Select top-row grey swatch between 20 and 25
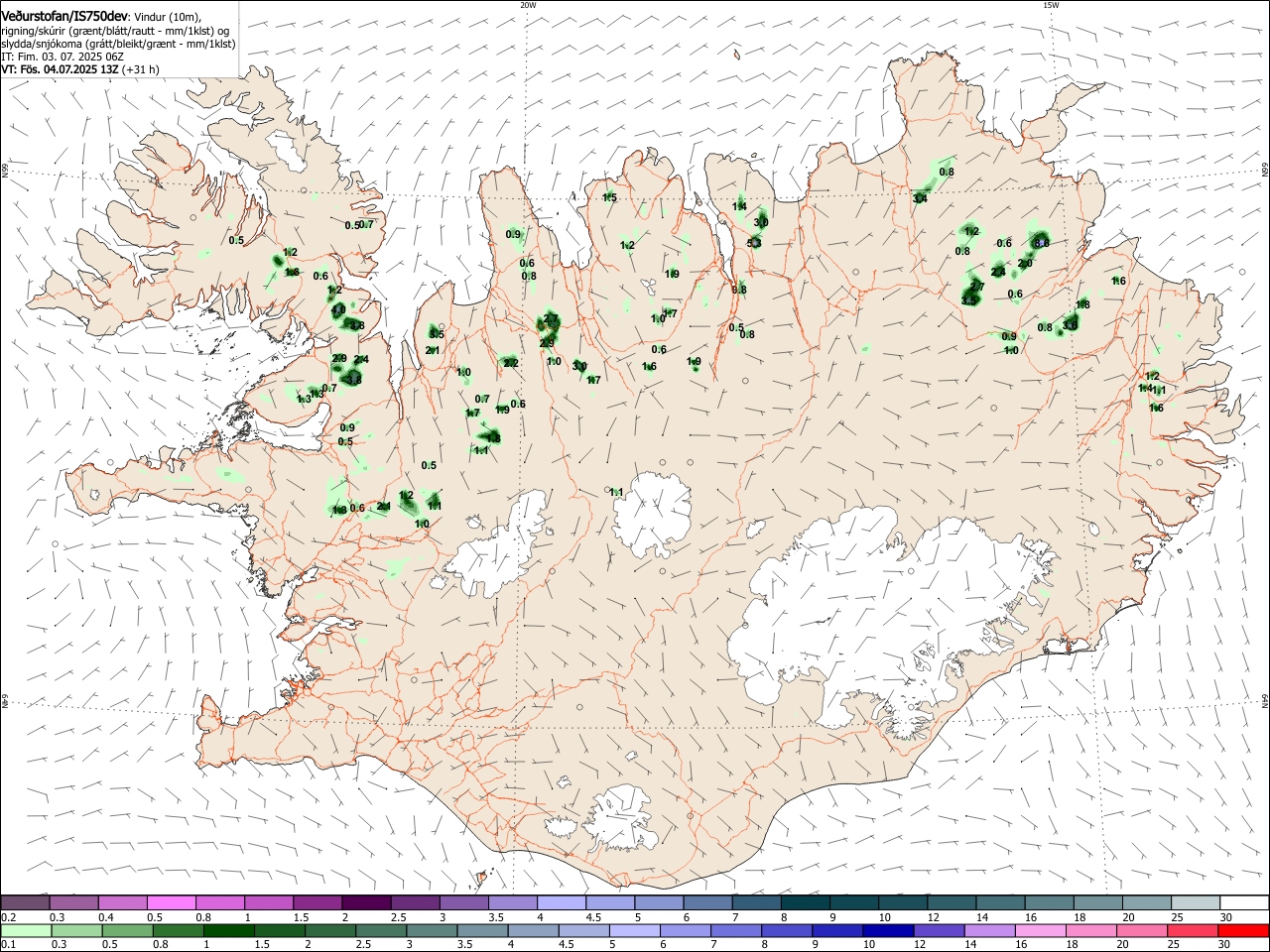 click(1147, 903)
